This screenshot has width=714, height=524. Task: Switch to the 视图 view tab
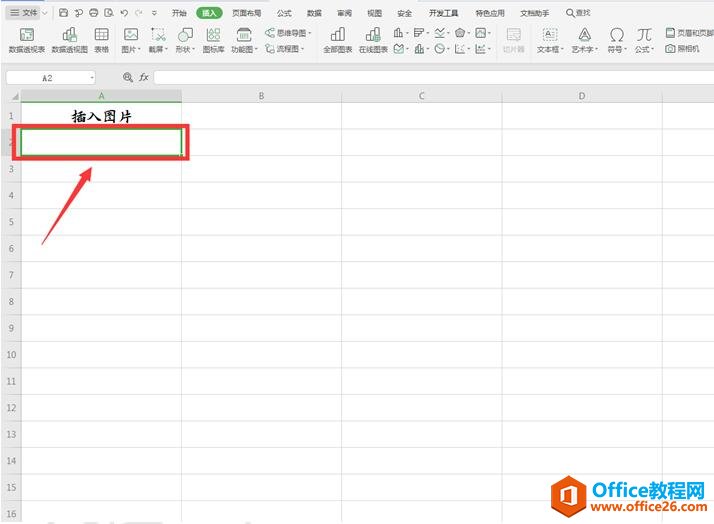point(374,13)
